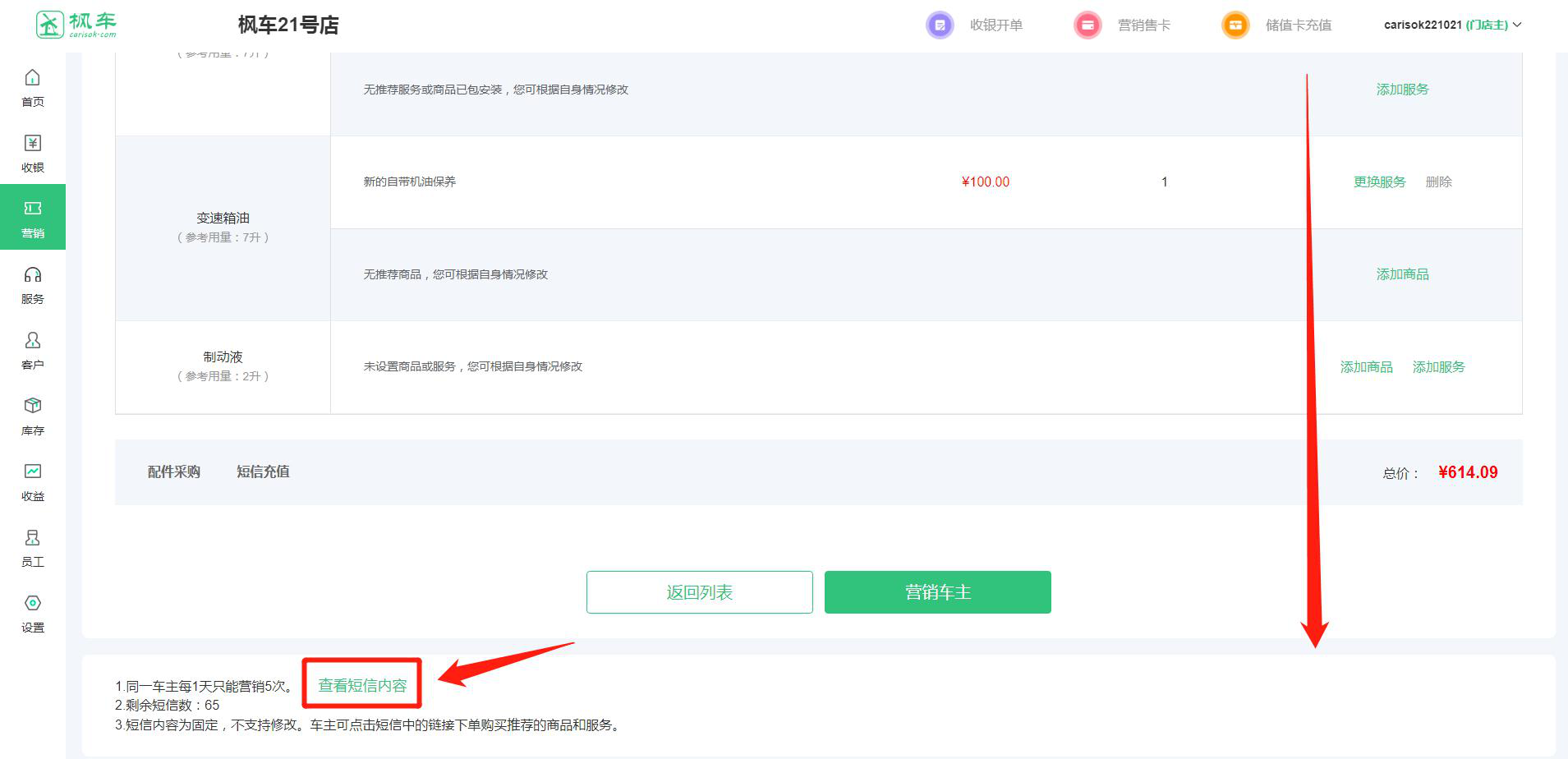Open the 收益 revenue chart icon
1568x759 pixels.
[33, 471]
